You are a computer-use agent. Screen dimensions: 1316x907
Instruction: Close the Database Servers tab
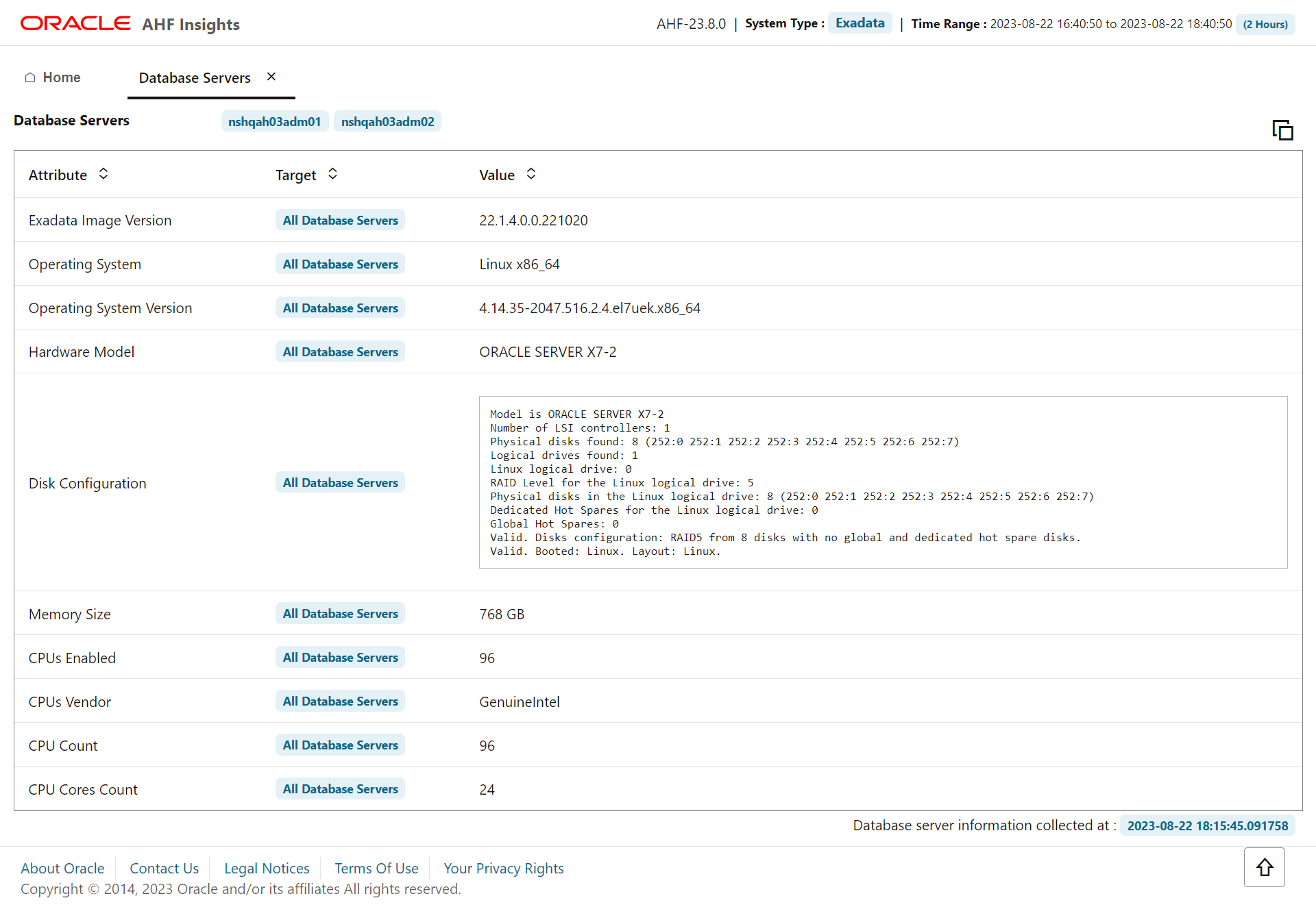pos(271,77)
